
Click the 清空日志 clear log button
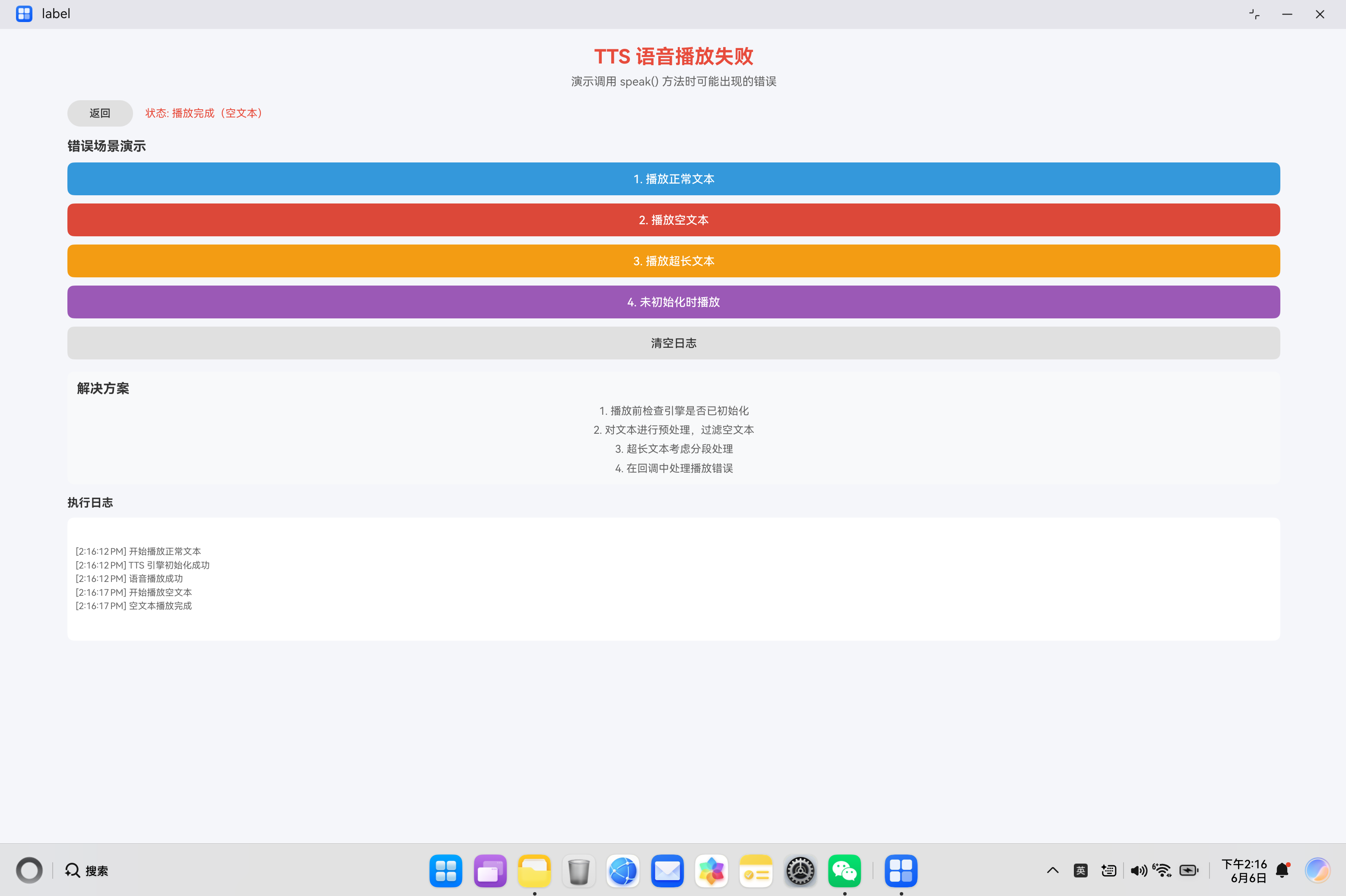coord(673,343)
